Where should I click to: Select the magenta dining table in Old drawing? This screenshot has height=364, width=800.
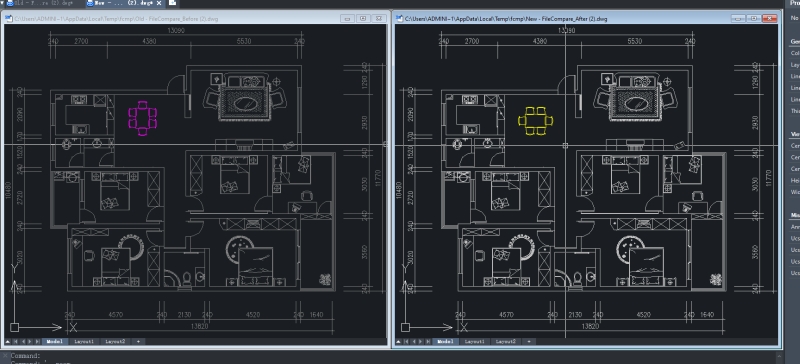[142, 118]
